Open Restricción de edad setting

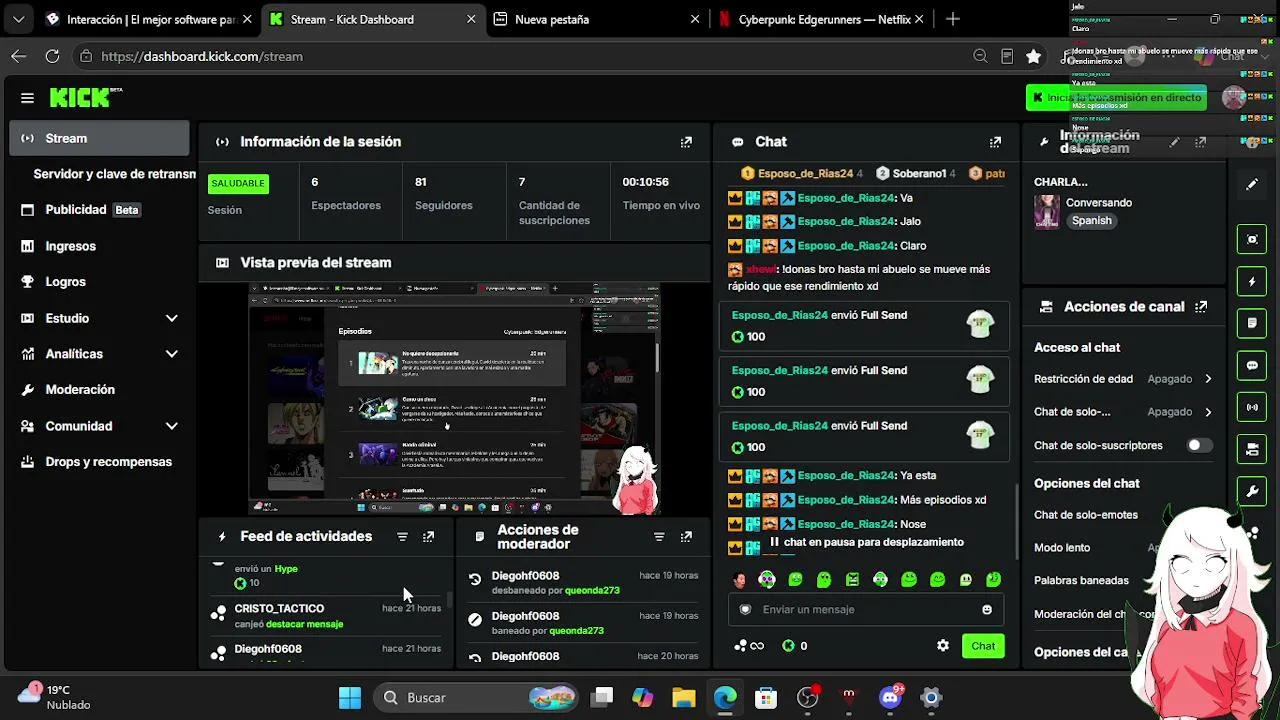[1123, 379]
